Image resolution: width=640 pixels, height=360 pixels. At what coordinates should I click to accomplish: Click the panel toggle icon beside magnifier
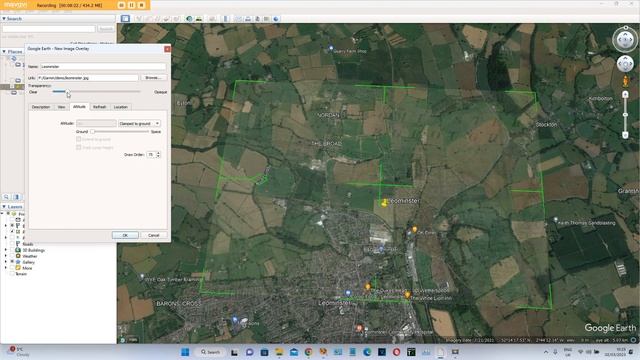tap(17, 197)
